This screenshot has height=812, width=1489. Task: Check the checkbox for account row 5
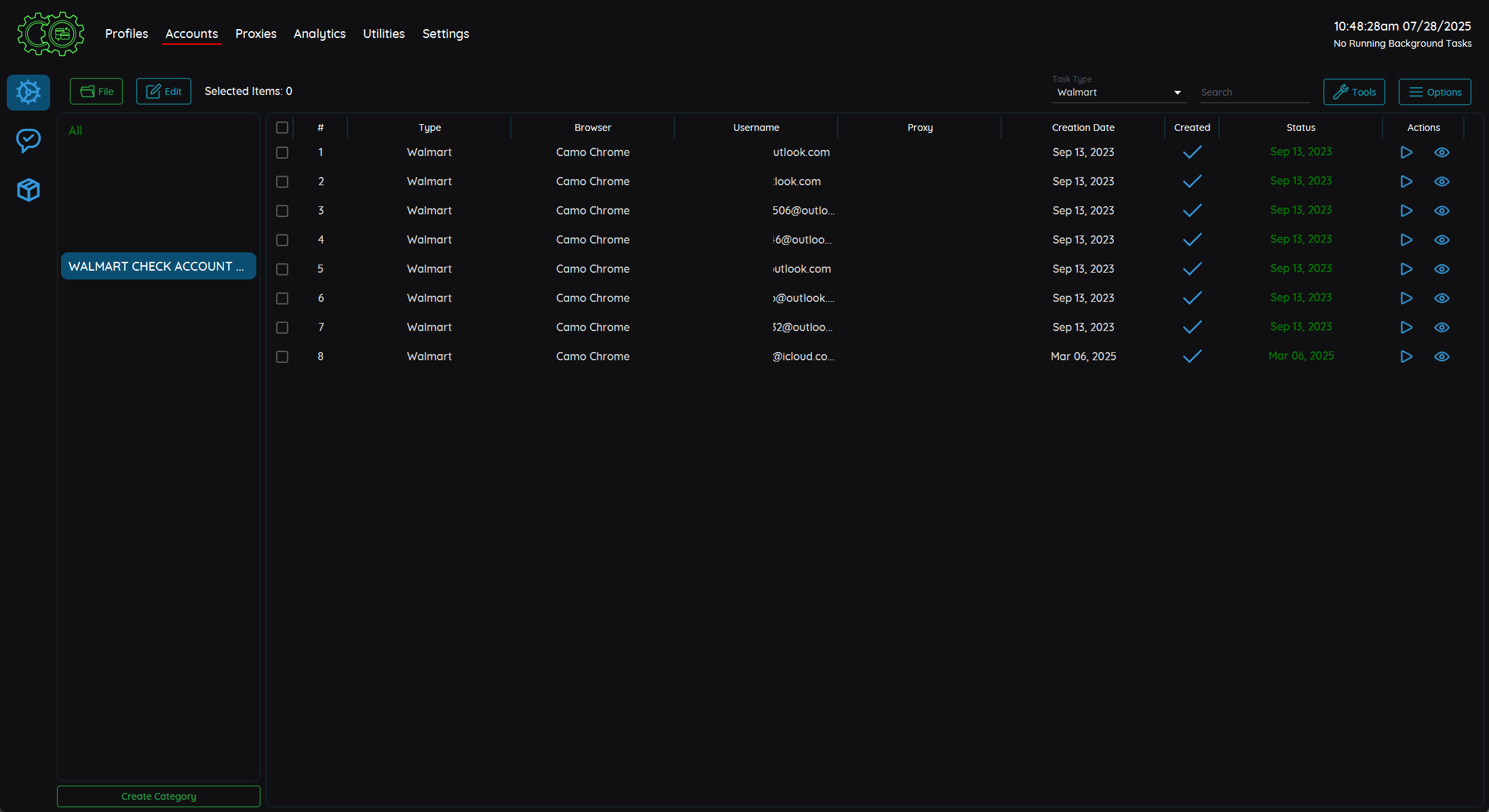click(x=282, y=269)
